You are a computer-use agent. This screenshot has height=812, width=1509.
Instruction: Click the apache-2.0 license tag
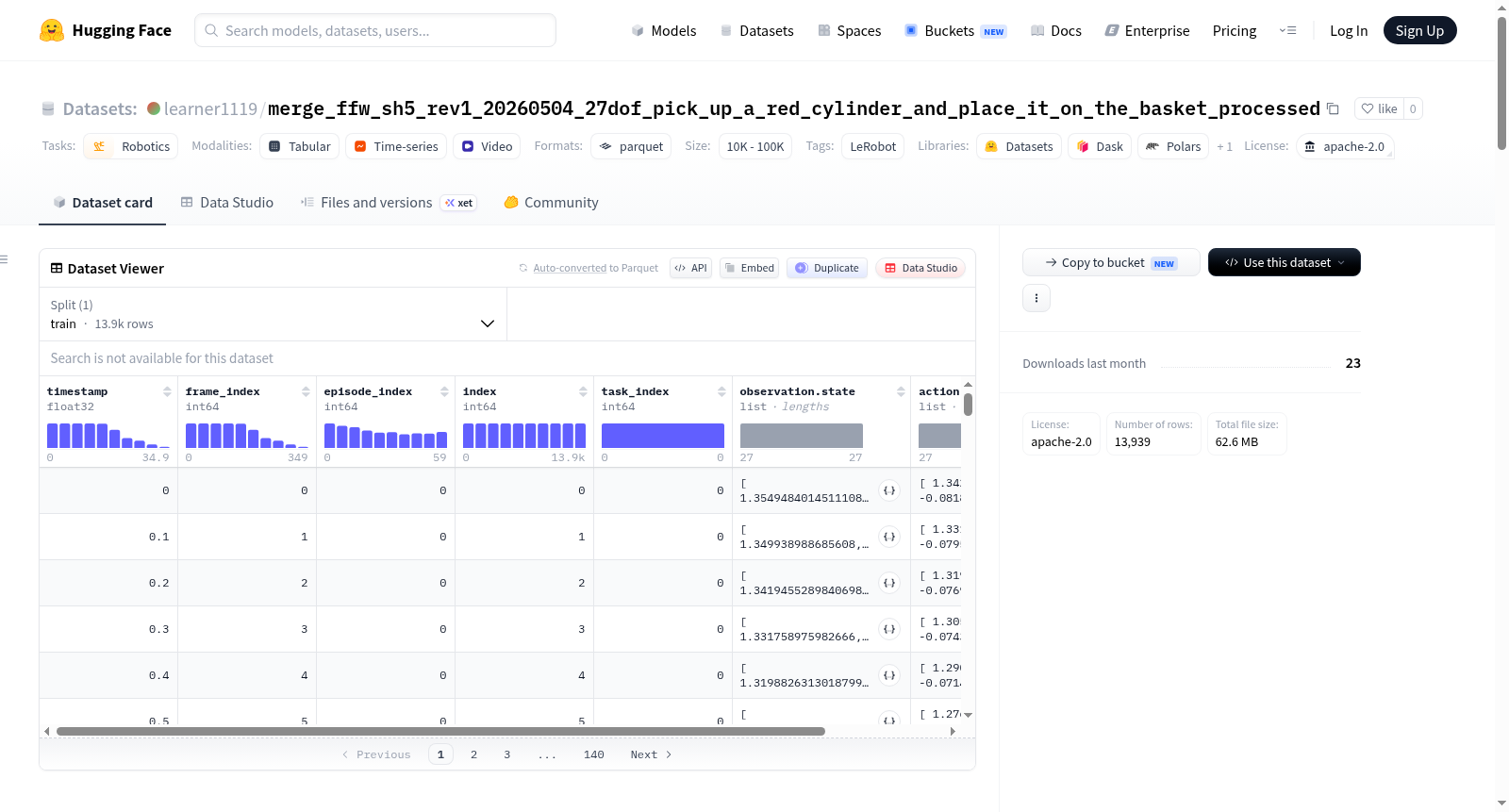1345,146
